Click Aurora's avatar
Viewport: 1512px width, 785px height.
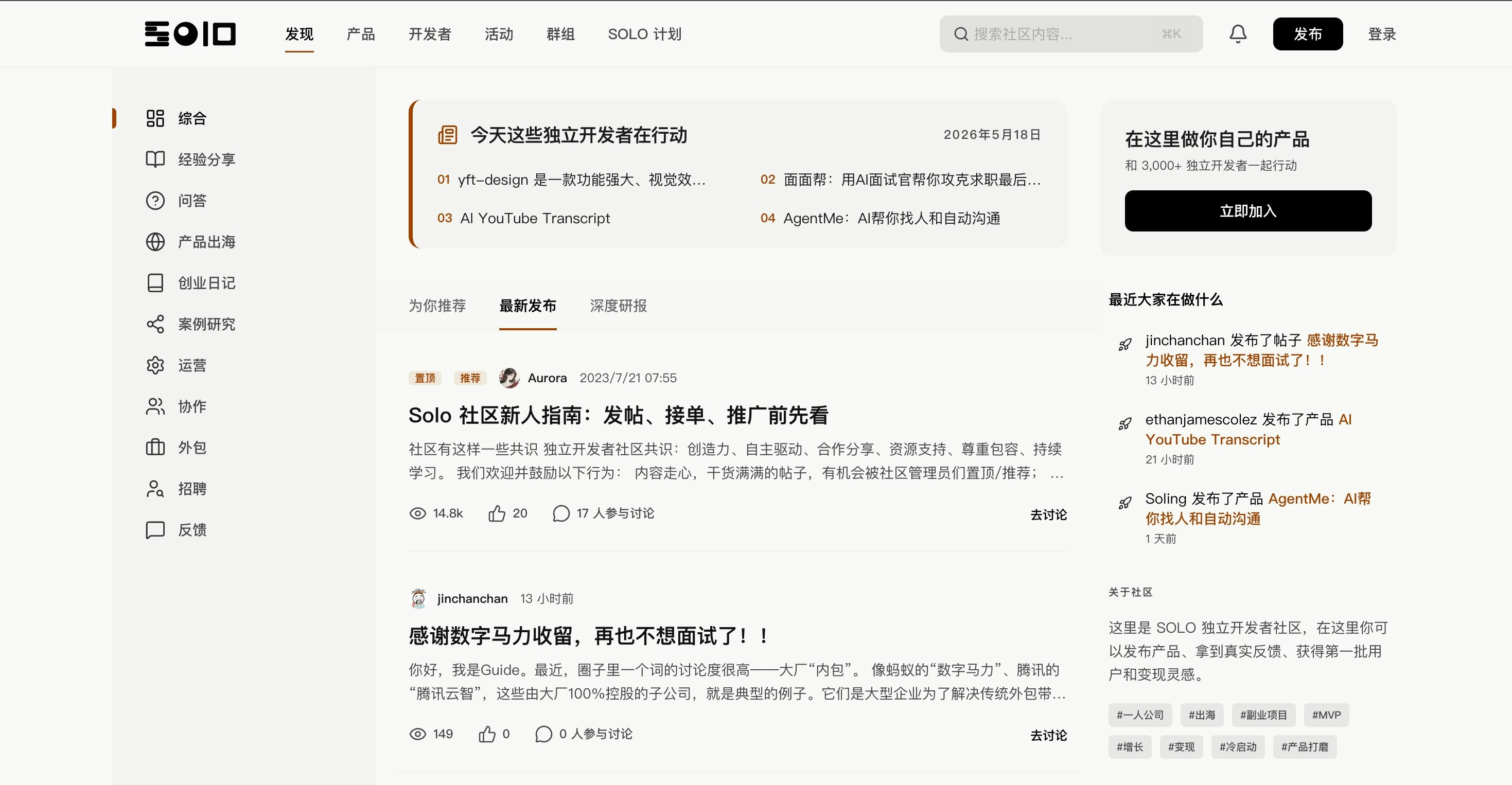point(509,378)
